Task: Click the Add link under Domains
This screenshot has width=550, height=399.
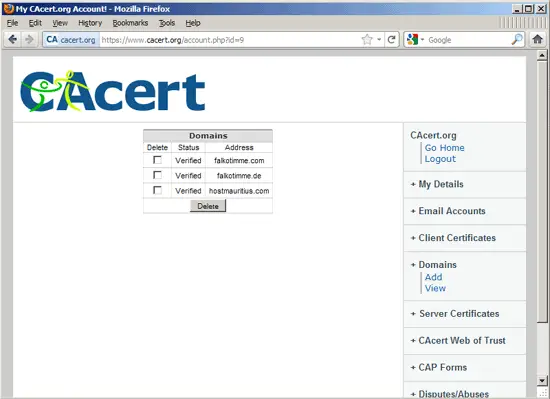Action: (x=434, y=277)
